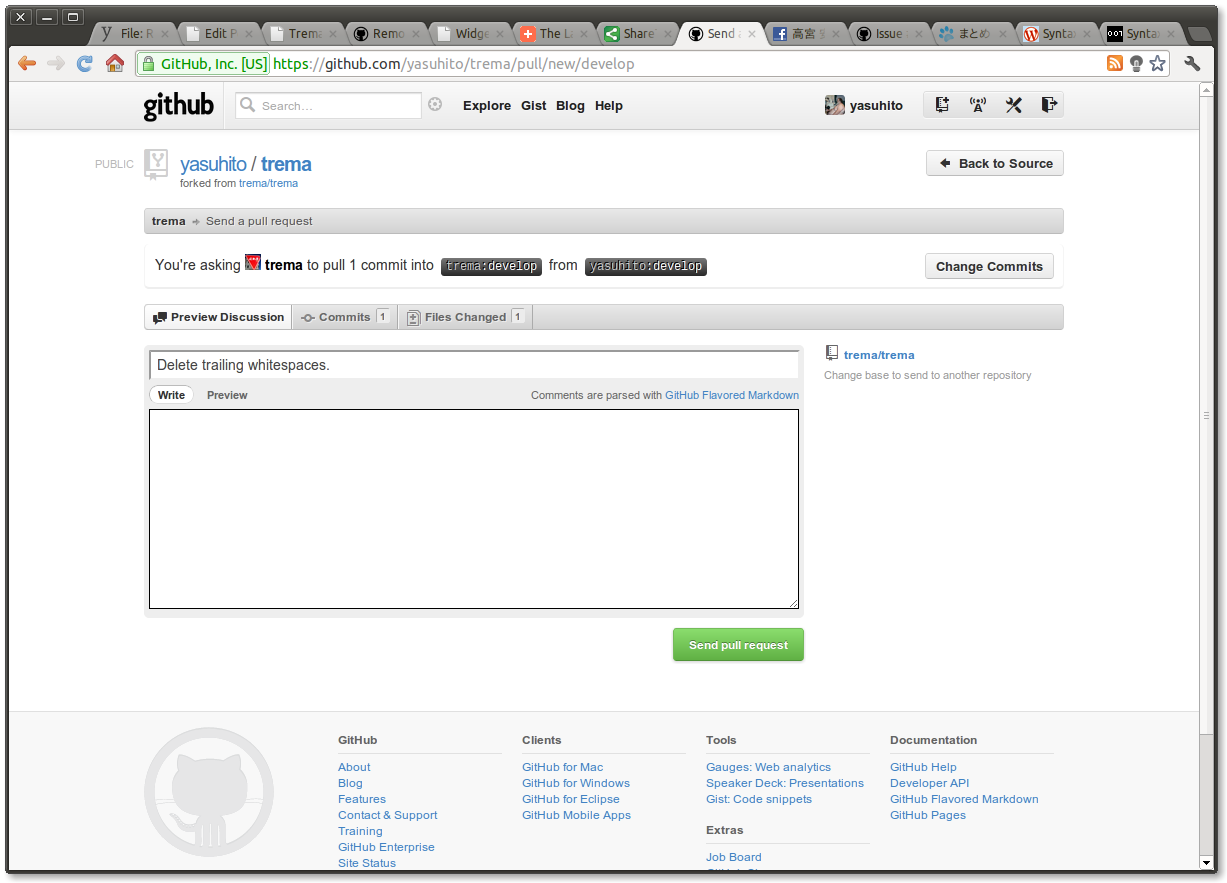Open the trema repository title link
The width and height of the screenshot is (1227, 883).
click(x=286, y=164)
